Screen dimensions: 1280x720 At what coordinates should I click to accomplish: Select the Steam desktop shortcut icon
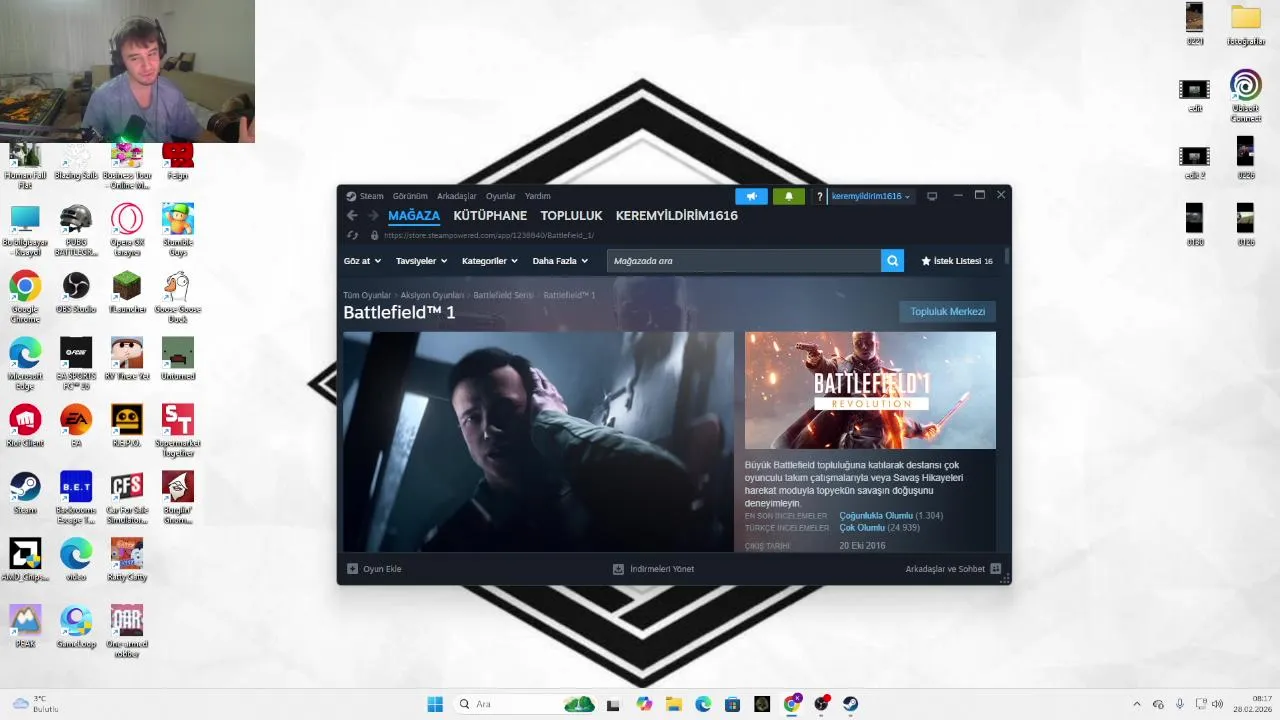(25, 493)
